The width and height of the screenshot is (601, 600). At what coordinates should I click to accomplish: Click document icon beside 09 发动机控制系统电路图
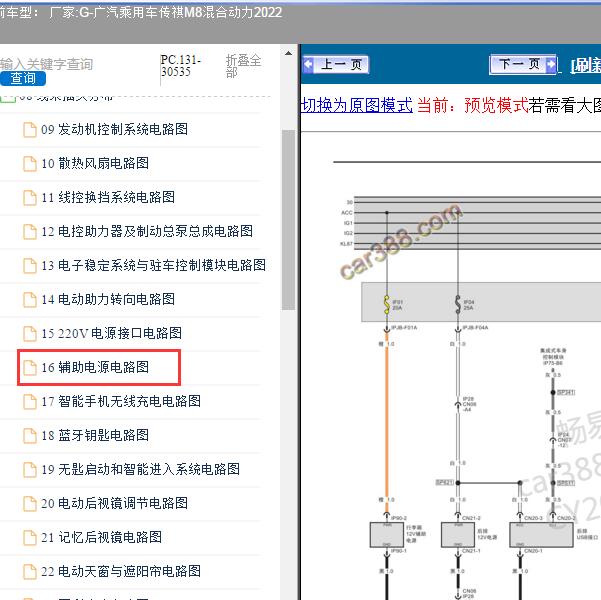30,130
